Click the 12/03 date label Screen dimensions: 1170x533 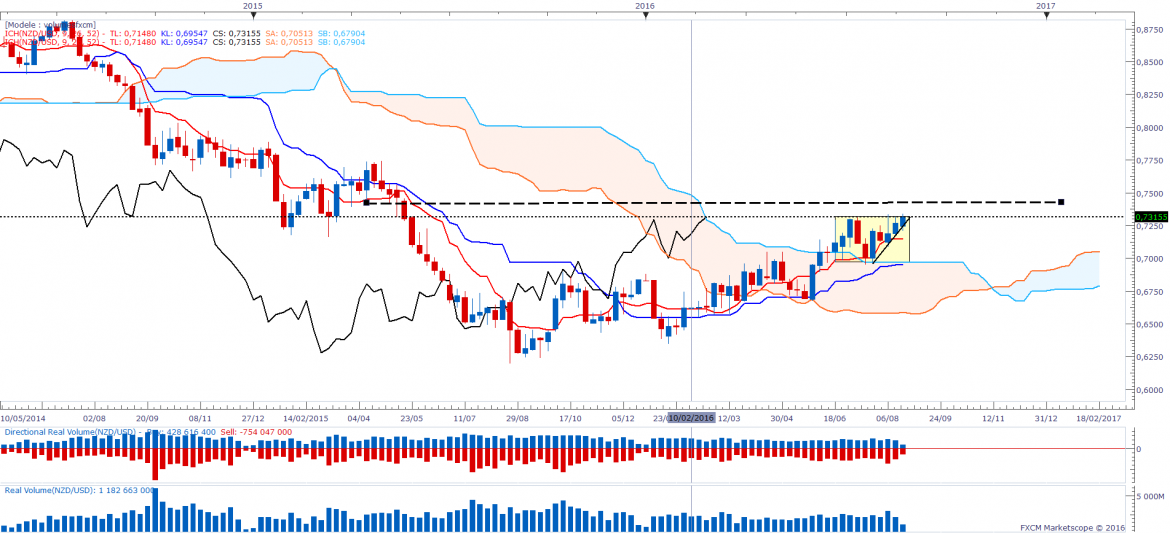(x=729, y=419)
